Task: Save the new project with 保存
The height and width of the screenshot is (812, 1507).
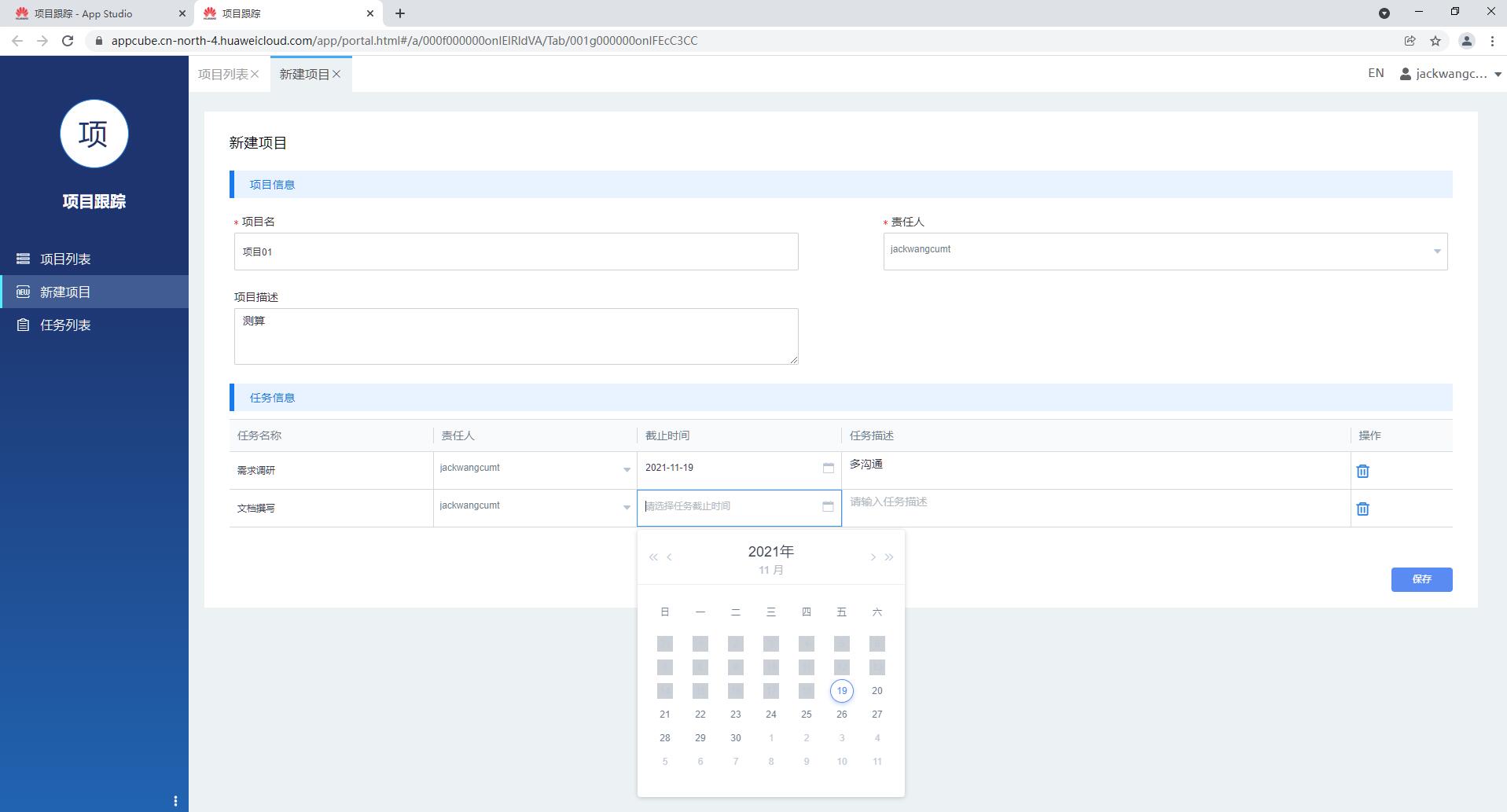Action: 1421,579
